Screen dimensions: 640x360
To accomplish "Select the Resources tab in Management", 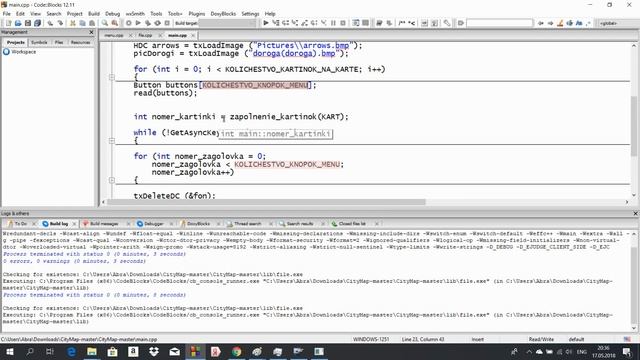I will [x=80, y=42].
